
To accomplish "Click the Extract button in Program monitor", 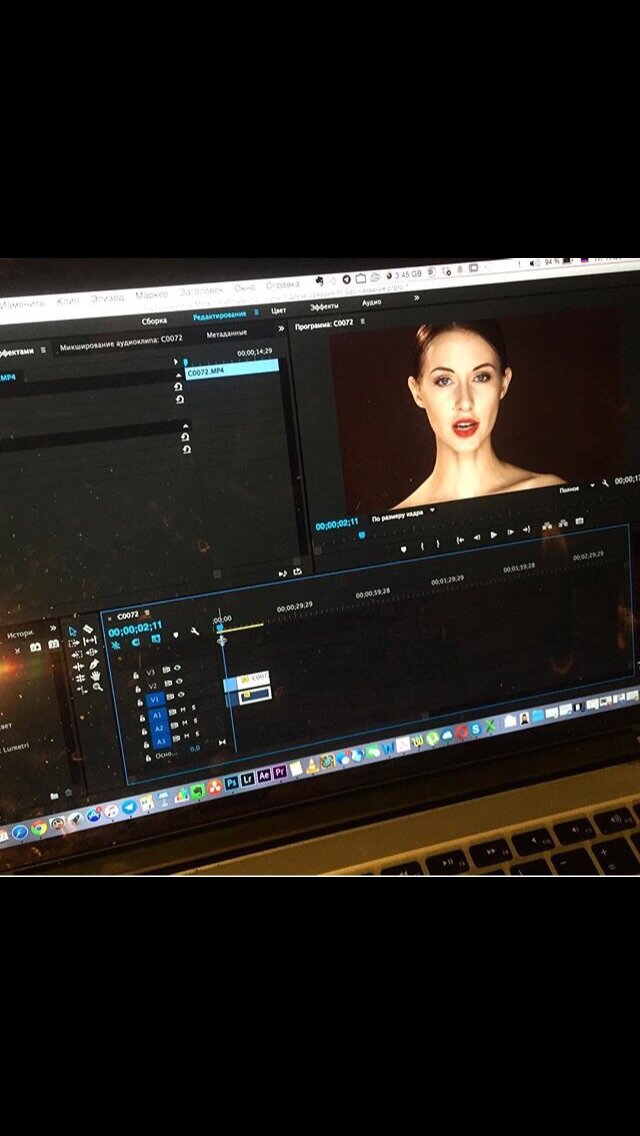I will pyautogui.click(x=562, y=523).
